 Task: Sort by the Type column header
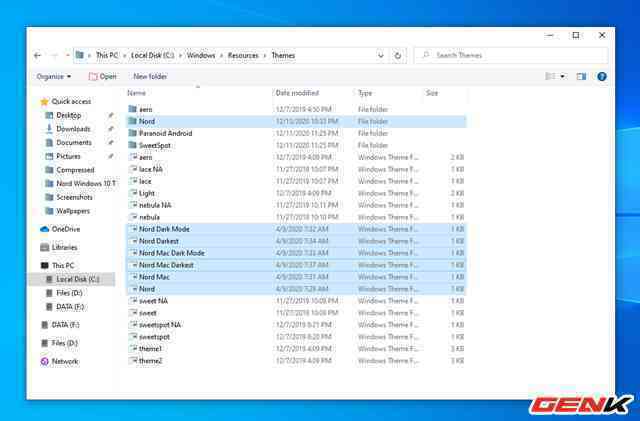point(365,93)
